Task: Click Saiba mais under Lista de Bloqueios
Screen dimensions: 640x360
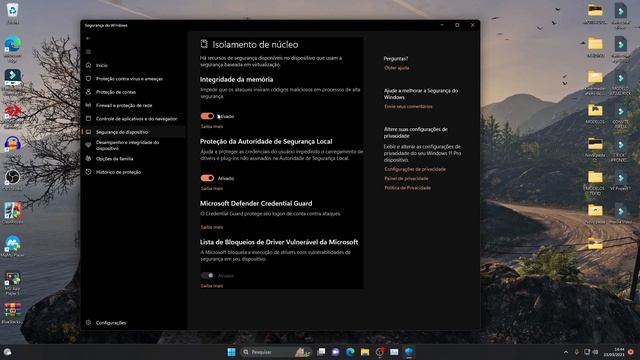Action: coord(212,286)
